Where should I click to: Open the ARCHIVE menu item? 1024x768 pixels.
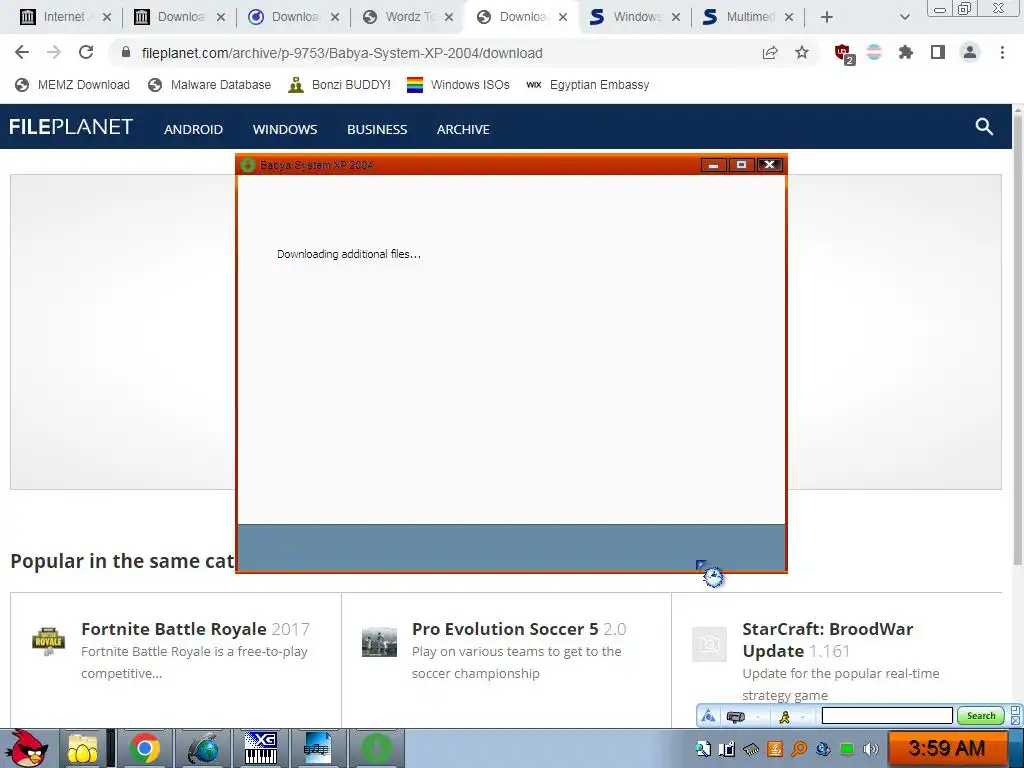463,129
